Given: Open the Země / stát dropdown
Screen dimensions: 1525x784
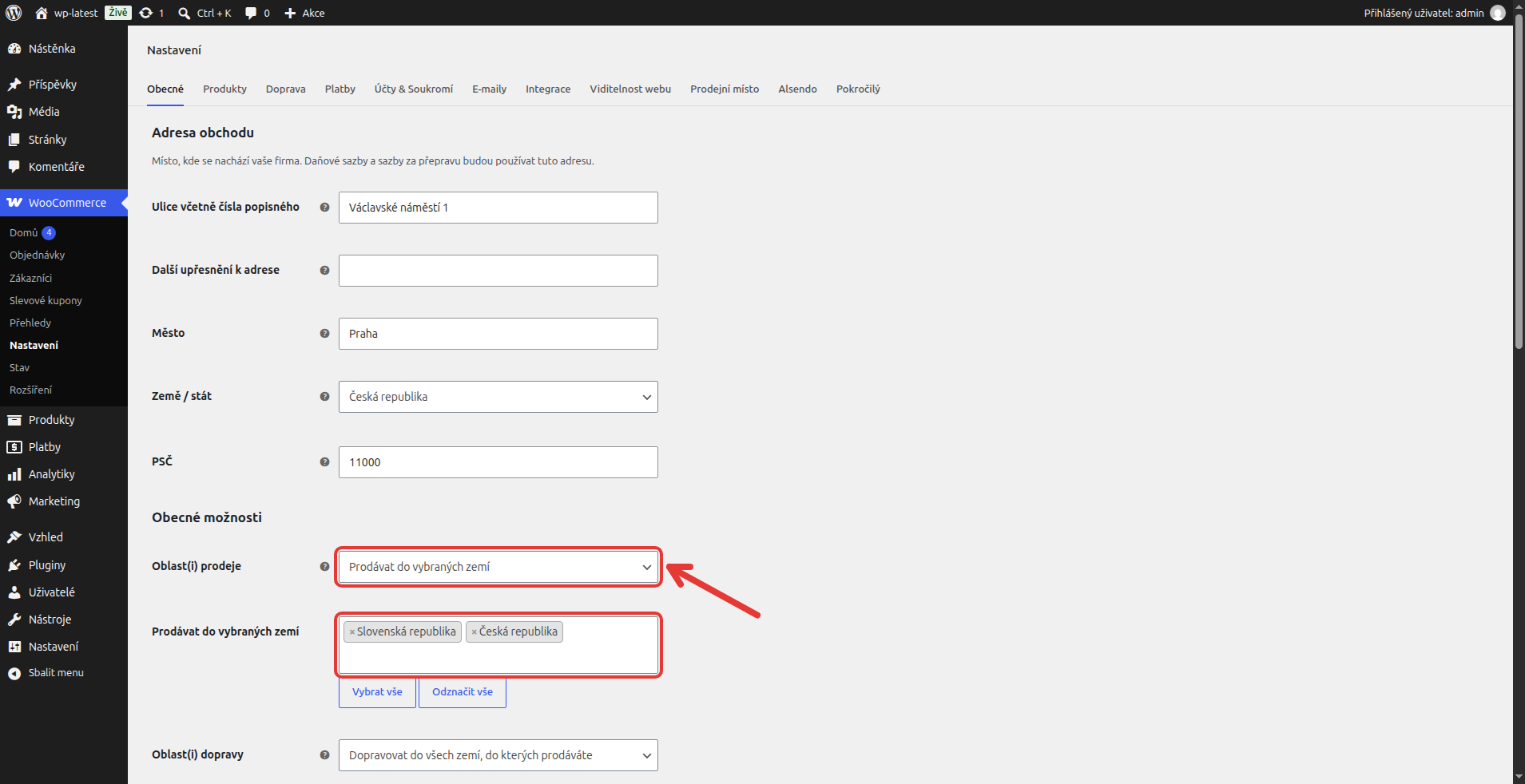Looking at the screenshot, I should click(x=498, y=397).
